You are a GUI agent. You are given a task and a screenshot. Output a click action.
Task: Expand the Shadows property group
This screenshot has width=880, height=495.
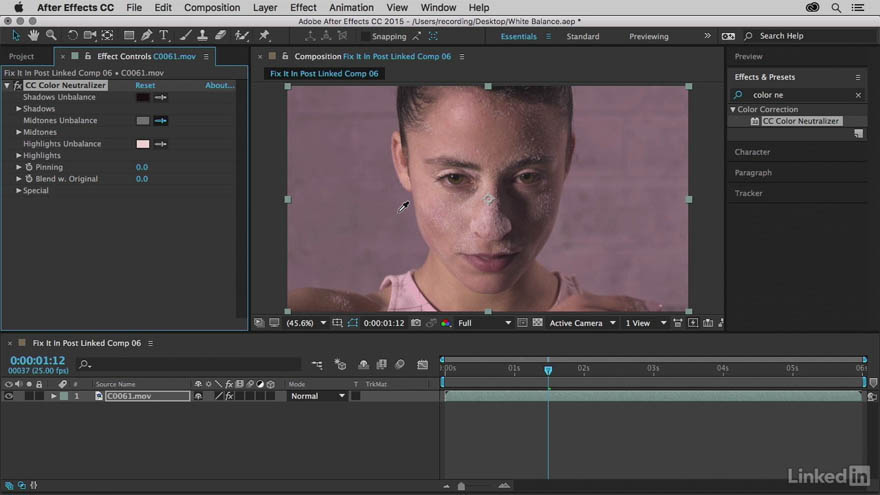click(x=19, y=109)
